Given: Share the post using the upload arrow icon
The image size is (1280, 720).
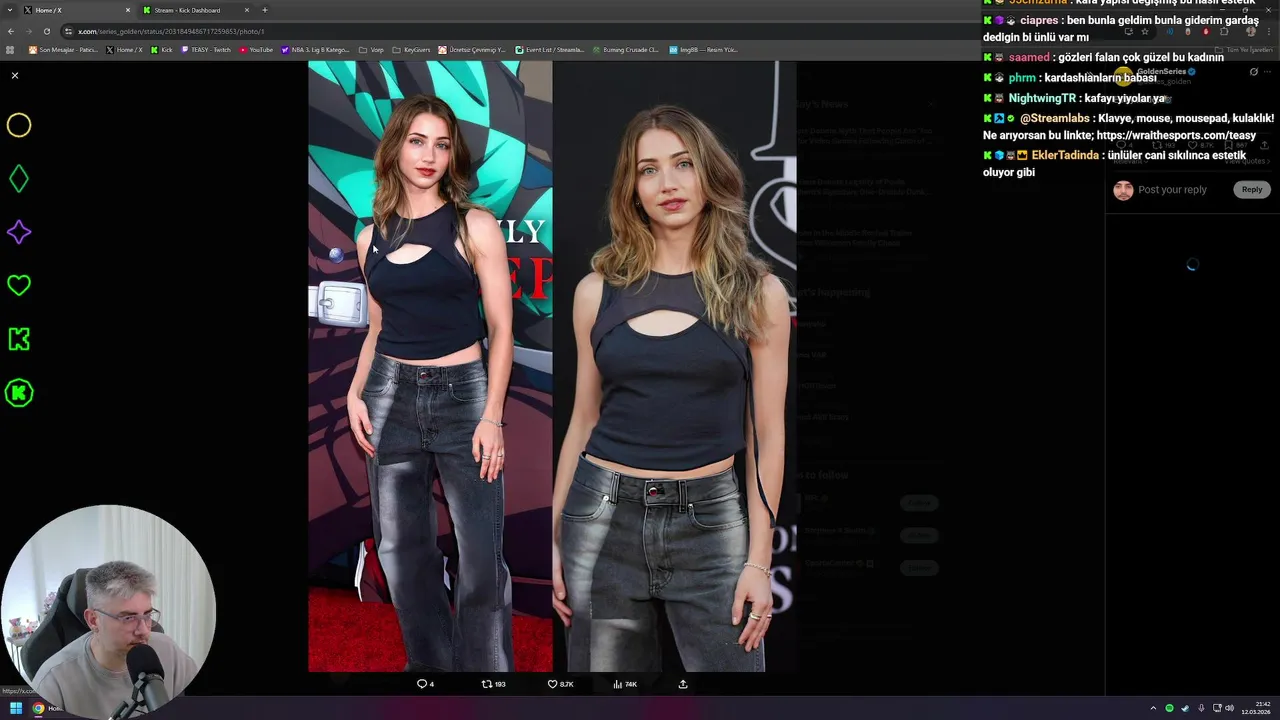Looking at the screenshot, I should (683, 684).
